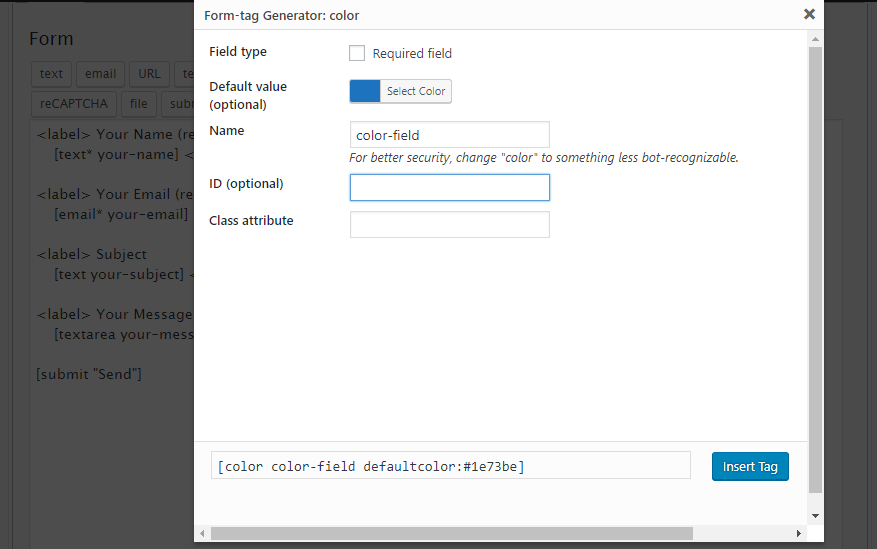This screenshot has width=877, height=549.
Task: Click the Name field containing color-field
Action: 450,135
